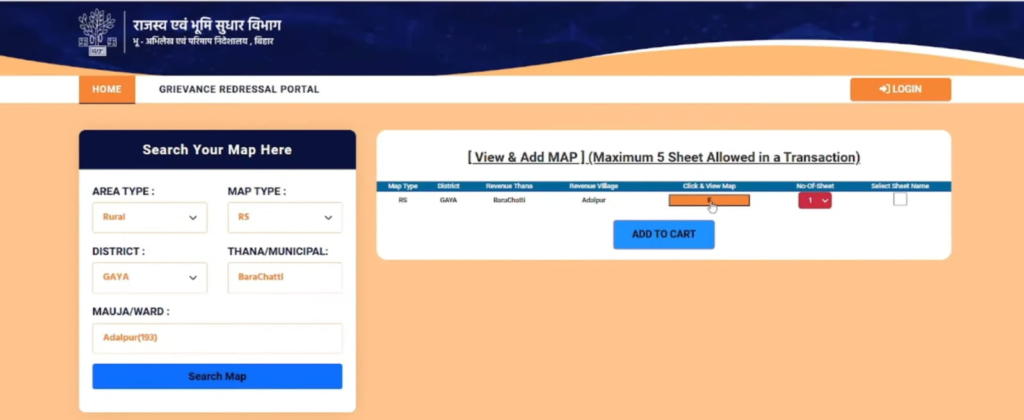Click the ADD TO CART button
1024x420 pixels.
[x=663, y=233]
